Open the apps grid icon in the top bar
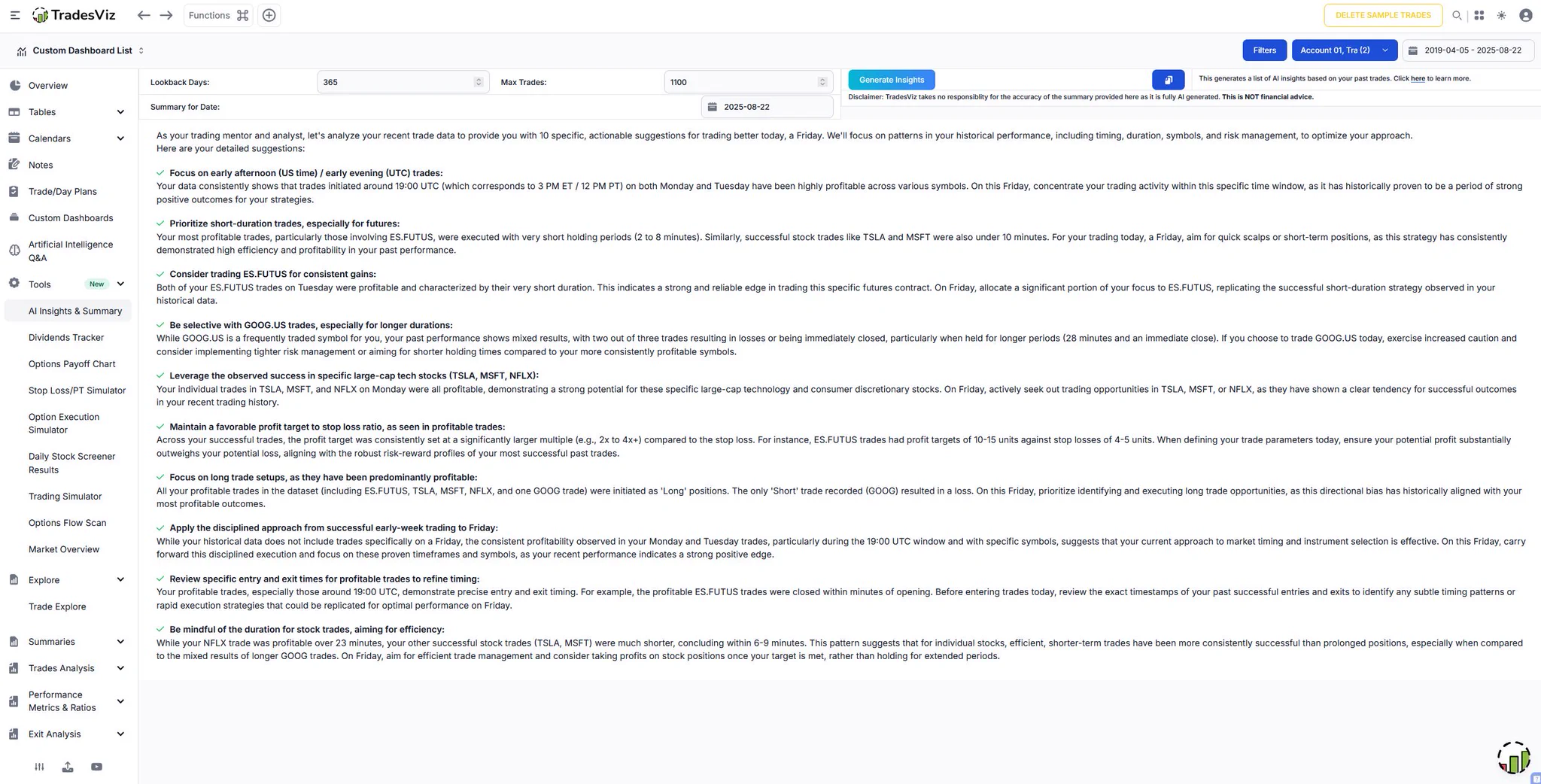The image size is (1541, 784). tap(1479, 15)
